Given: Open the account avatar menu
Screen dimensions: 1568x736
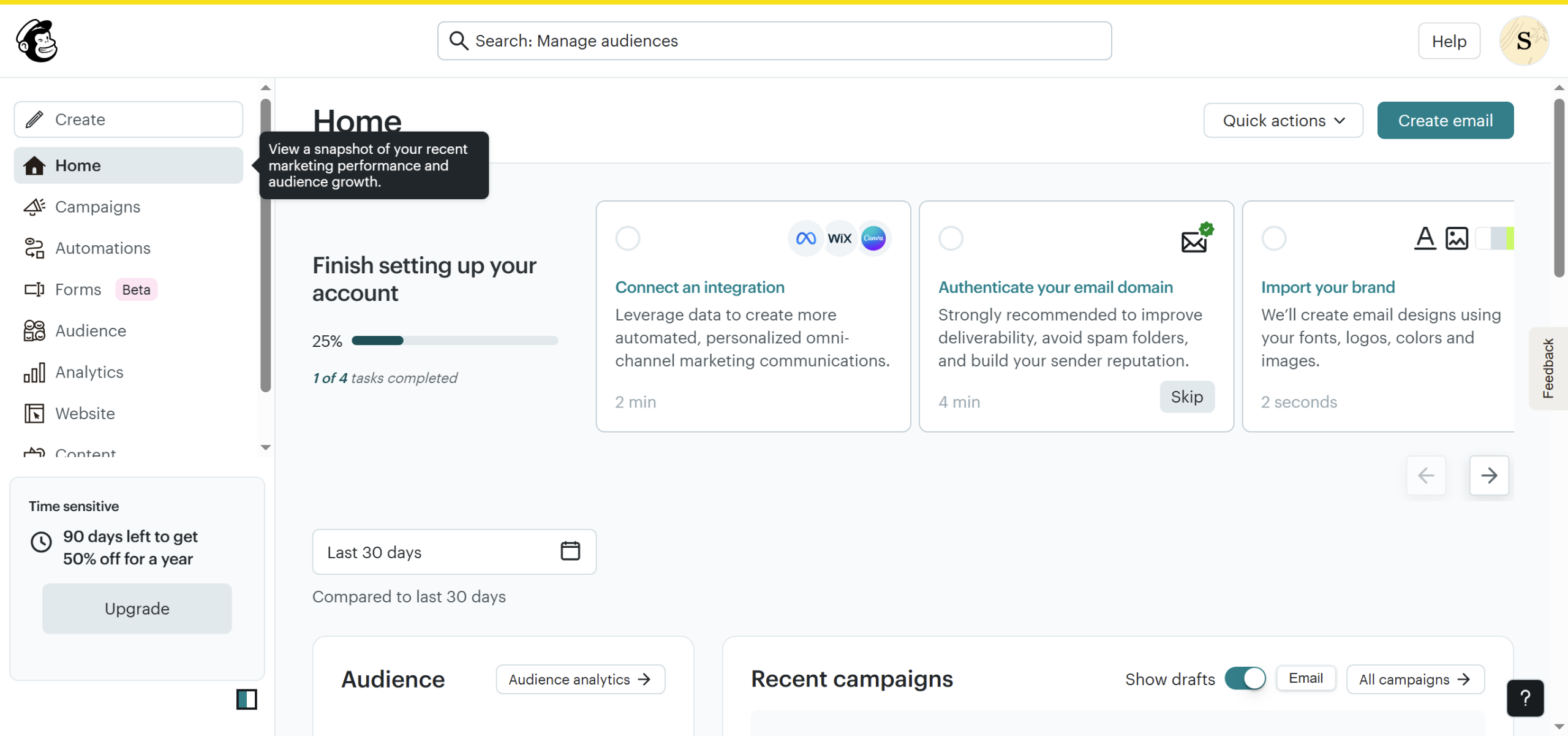Looking at the screenshot, I should coord(1523,41).
